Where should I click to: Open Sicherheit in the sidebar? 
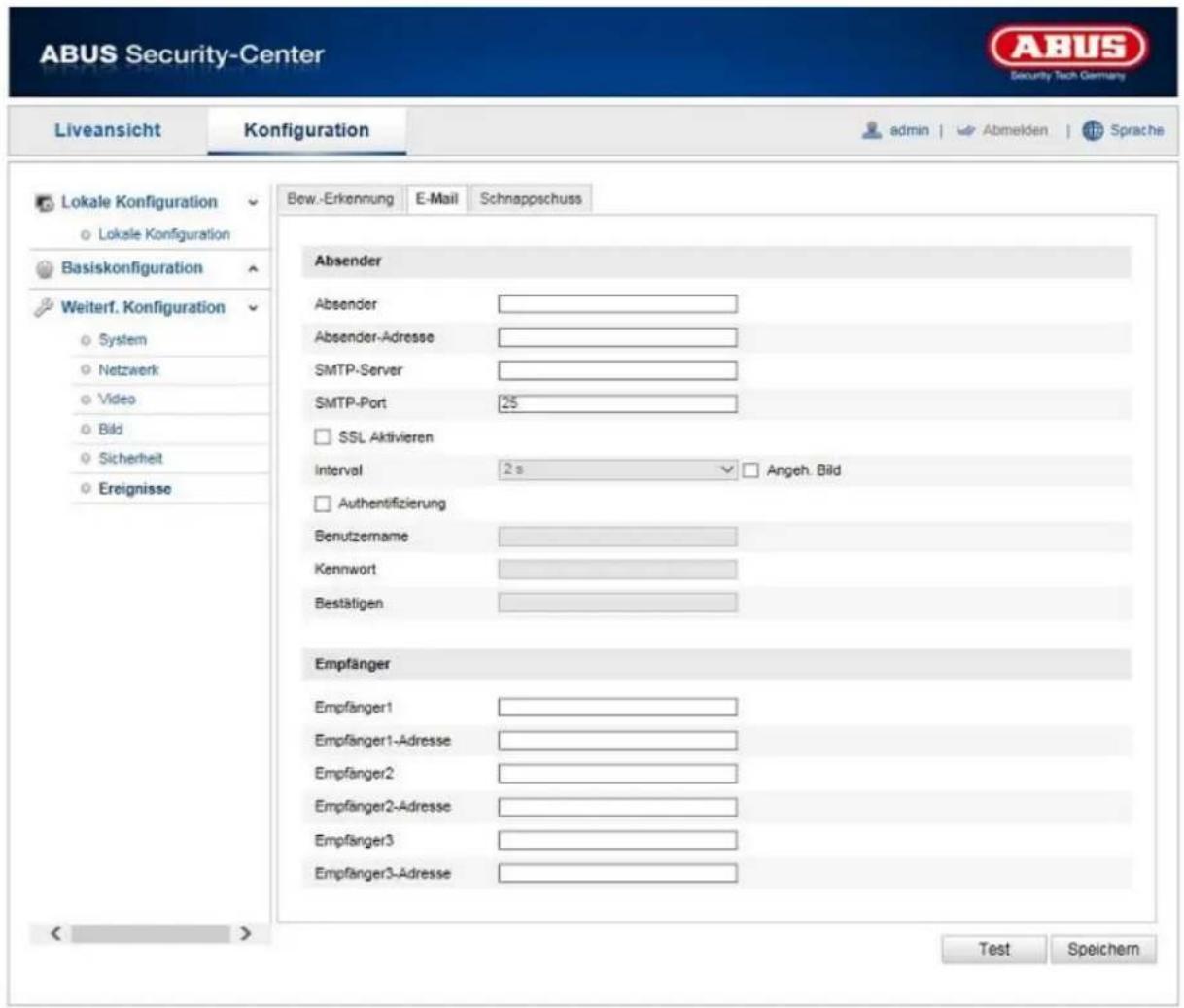[130, 459]
